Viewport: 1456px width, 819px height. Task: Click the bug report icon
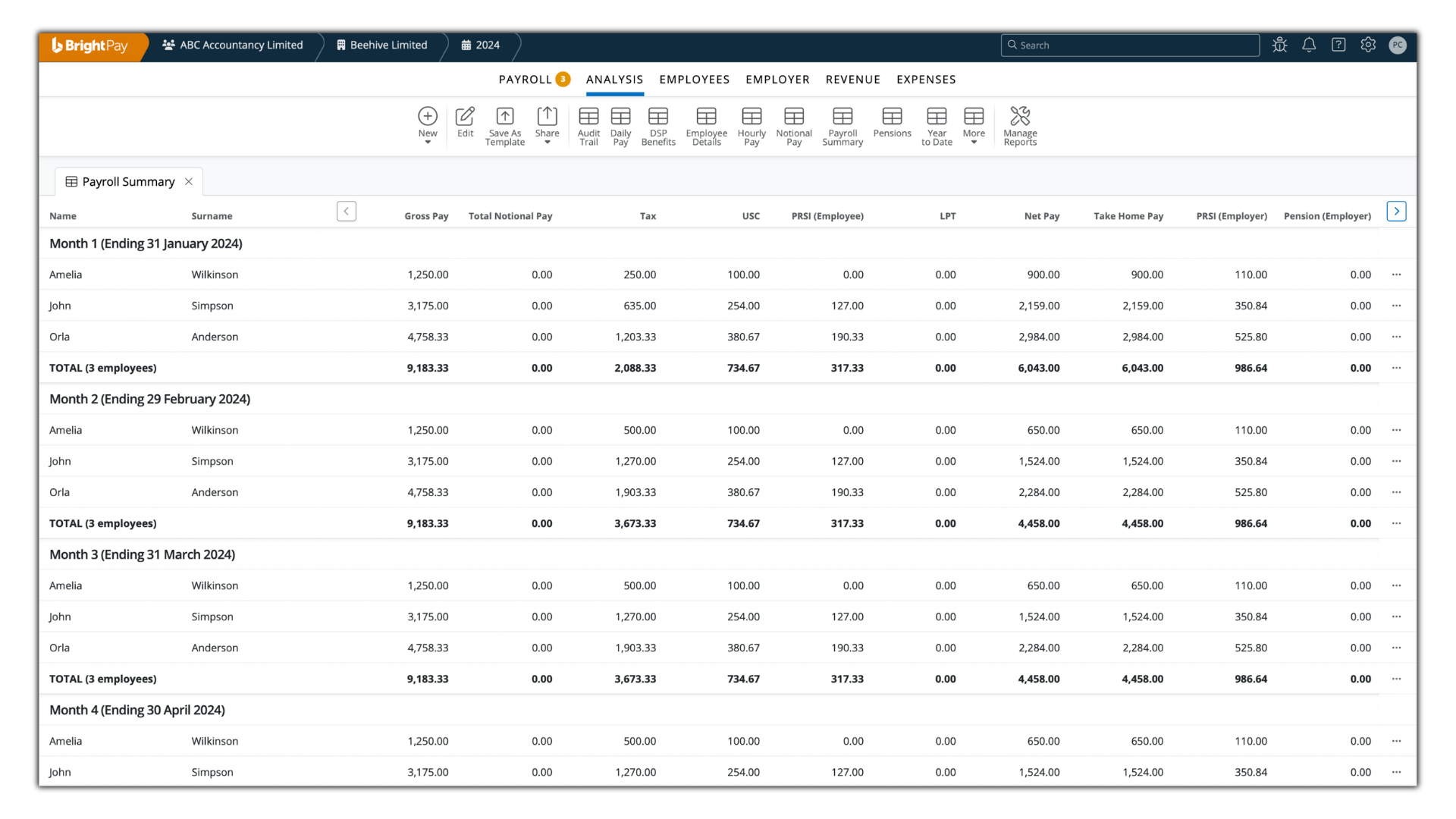tap(1279, 45)
